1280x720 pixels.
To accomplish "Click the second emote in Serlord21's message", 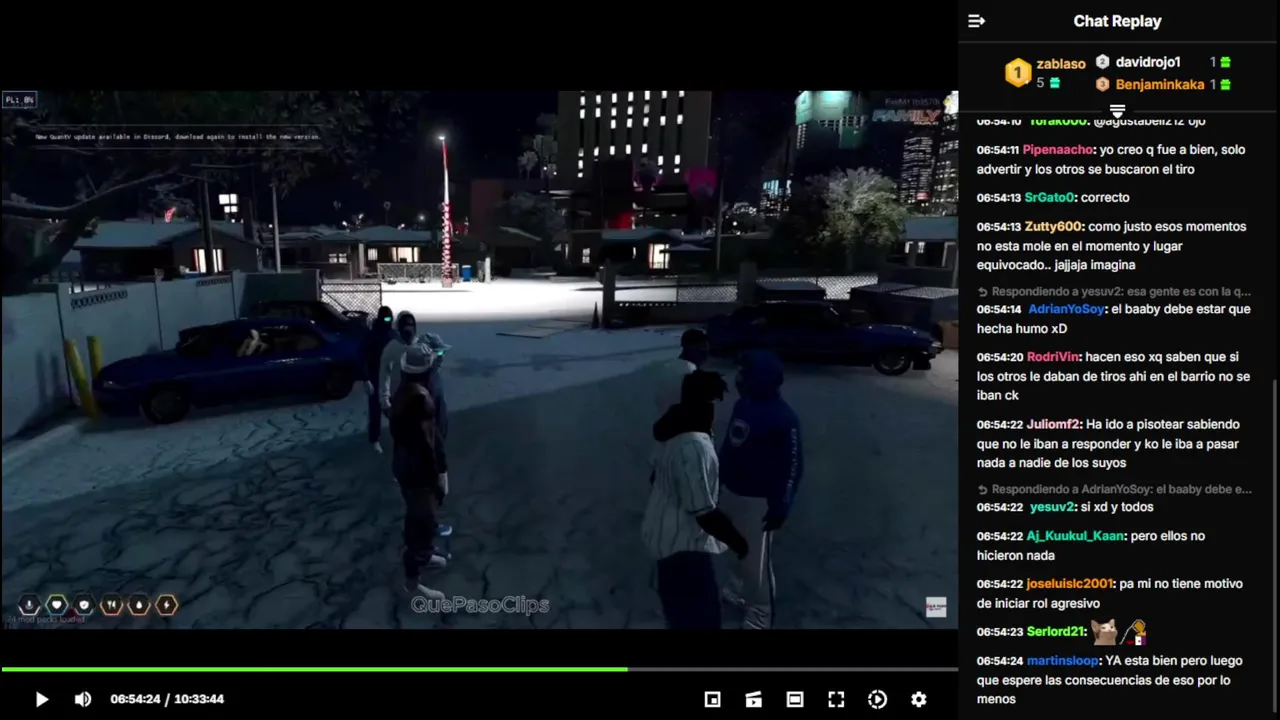I will (x=1133, y=632).
